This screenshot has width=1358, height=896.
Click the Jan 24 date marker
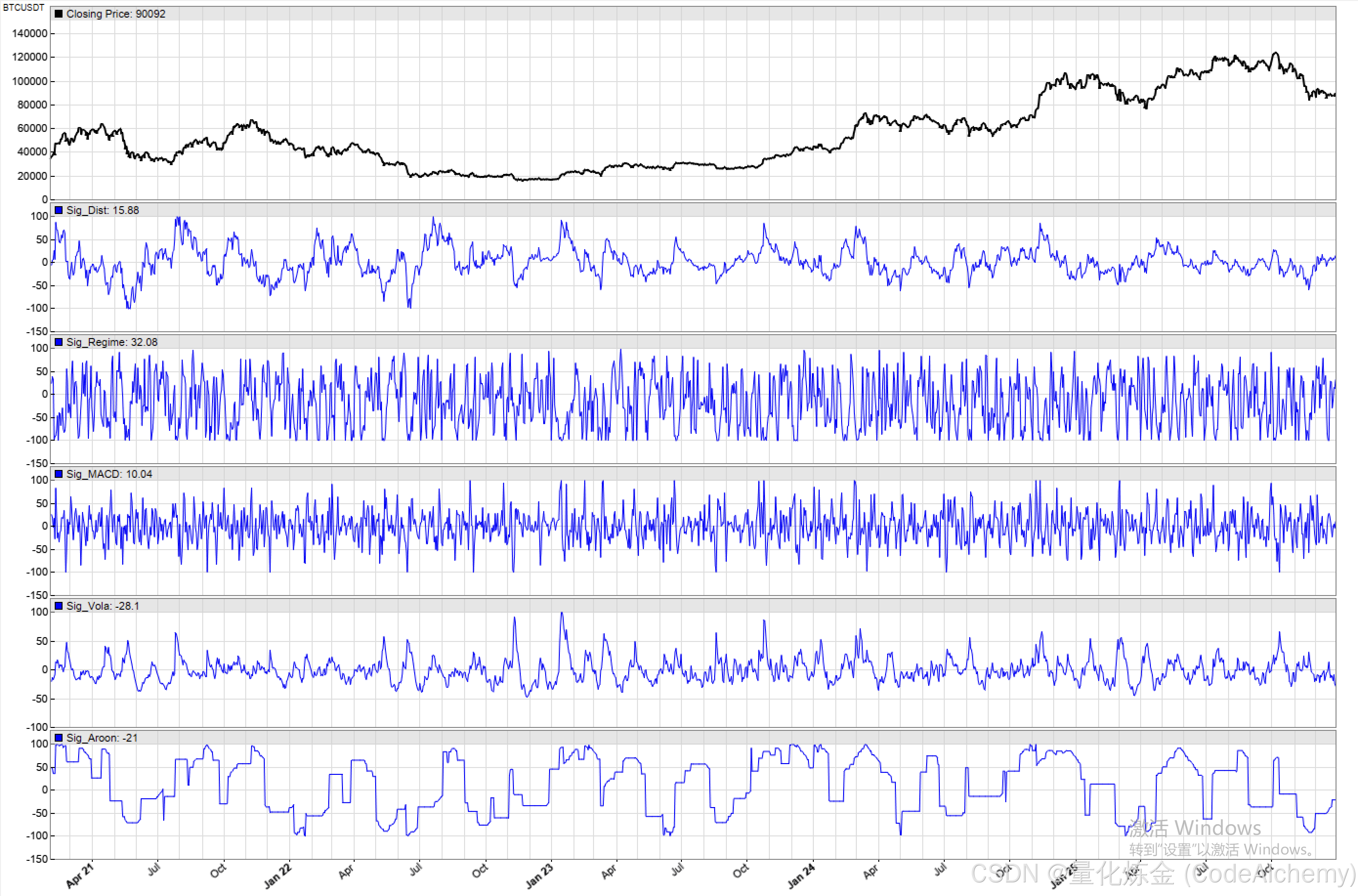(801, 876)
